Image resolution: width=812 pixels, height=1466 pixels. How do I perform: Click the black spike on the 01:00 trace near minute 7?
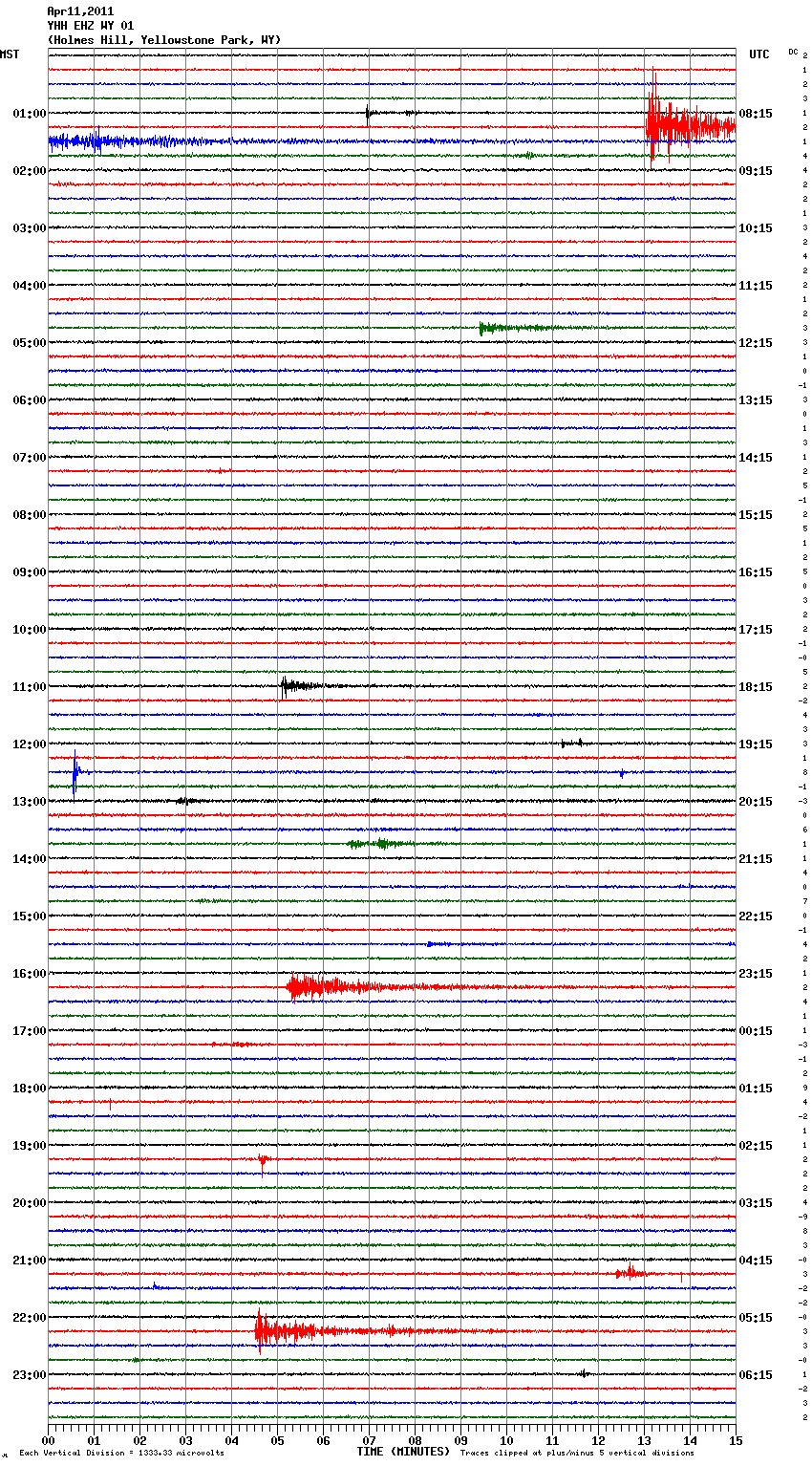(x=369, y=113)
